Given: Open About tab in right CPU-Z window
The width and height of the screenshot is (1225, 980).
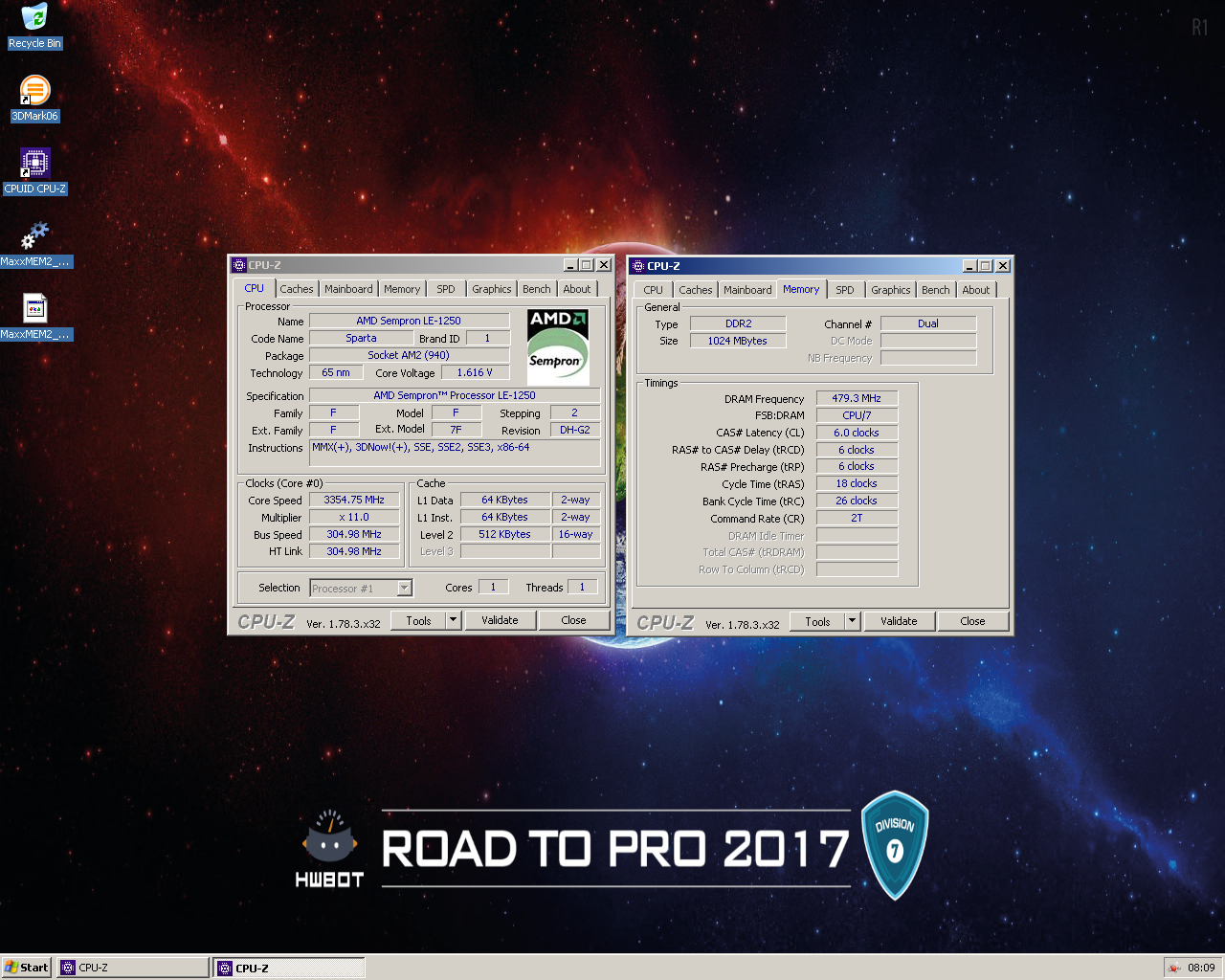Looking at the screenshot, I should (976, 290).
